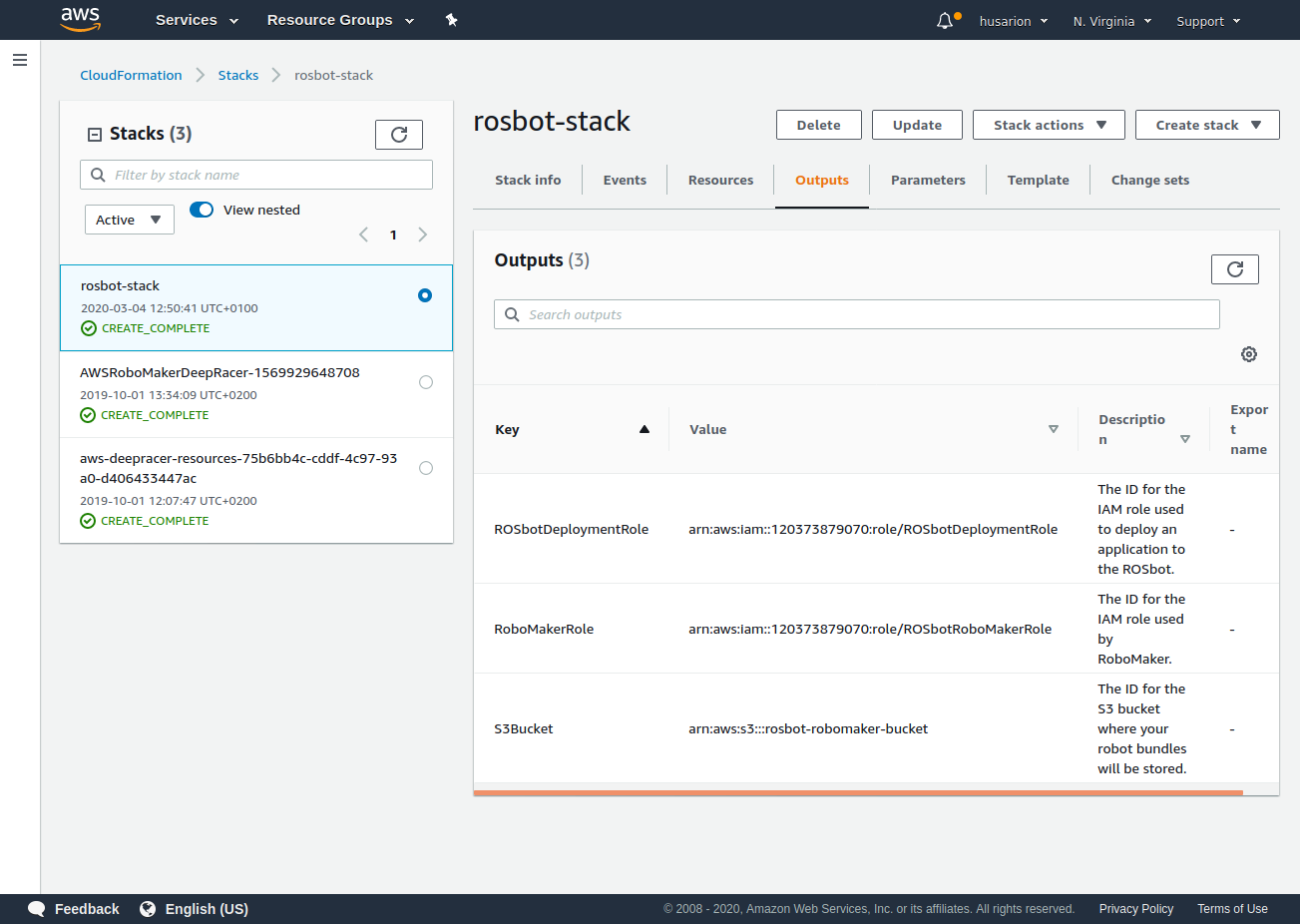This screenshot has width=1300, height=924.
Task: Click value arn:aws:s3:::rosbot-robomaker-bucket
Action: tap(808, 728)
